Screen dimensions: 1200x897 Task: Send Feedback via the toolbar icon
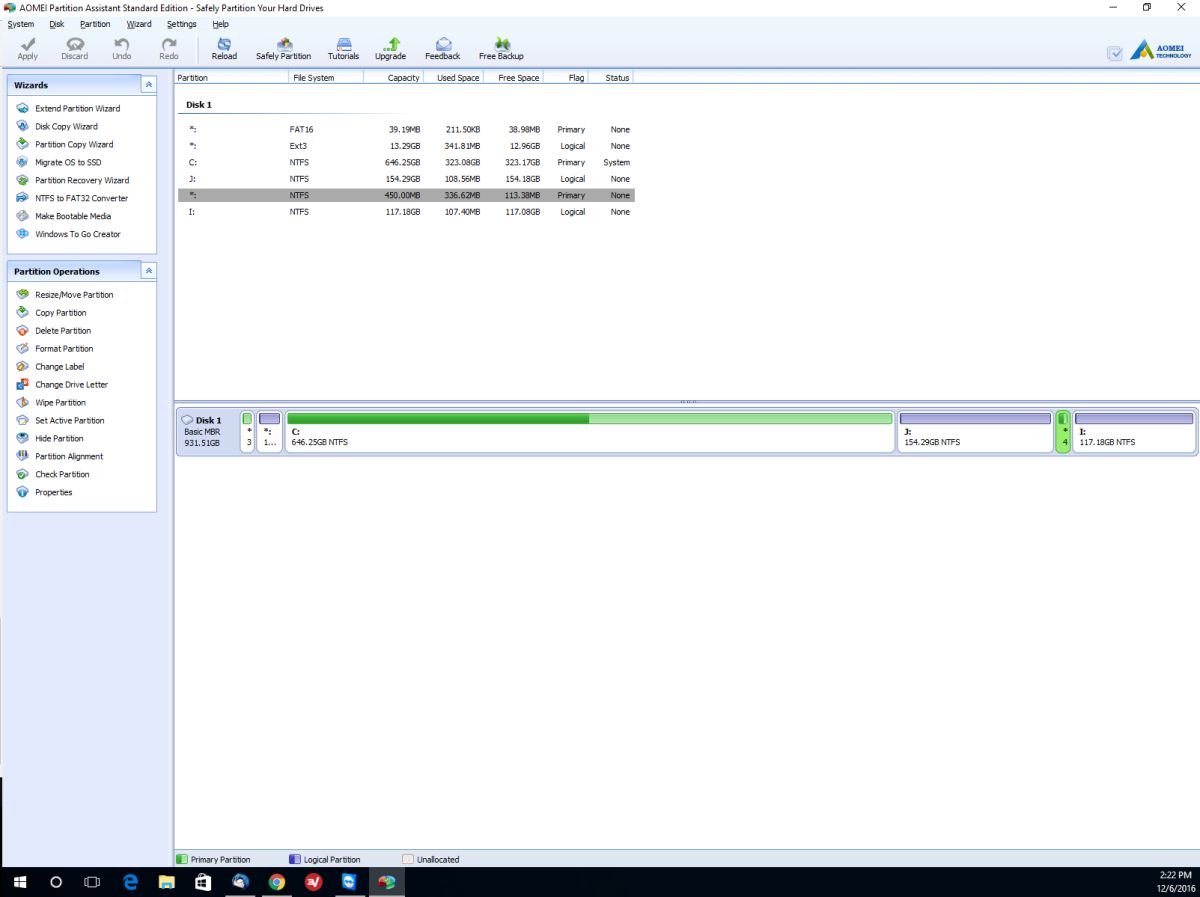(x=443, y=49)
